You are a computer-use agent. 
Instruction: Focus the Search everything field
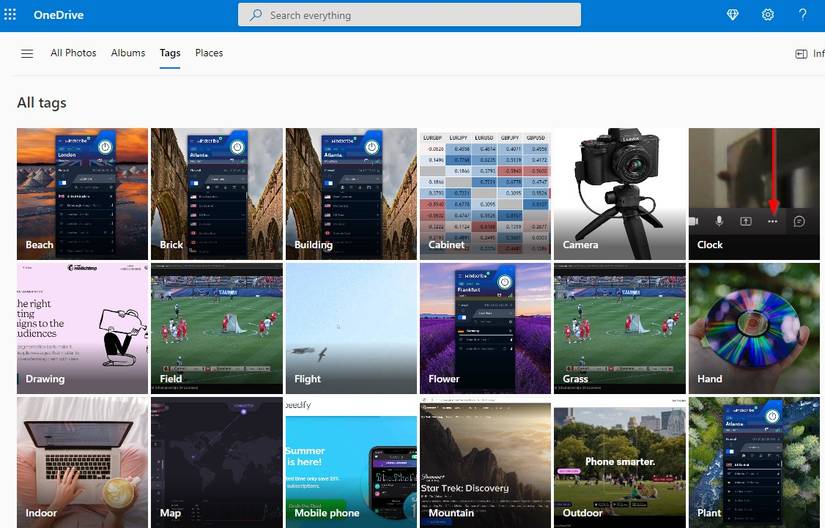pos(409,15)
